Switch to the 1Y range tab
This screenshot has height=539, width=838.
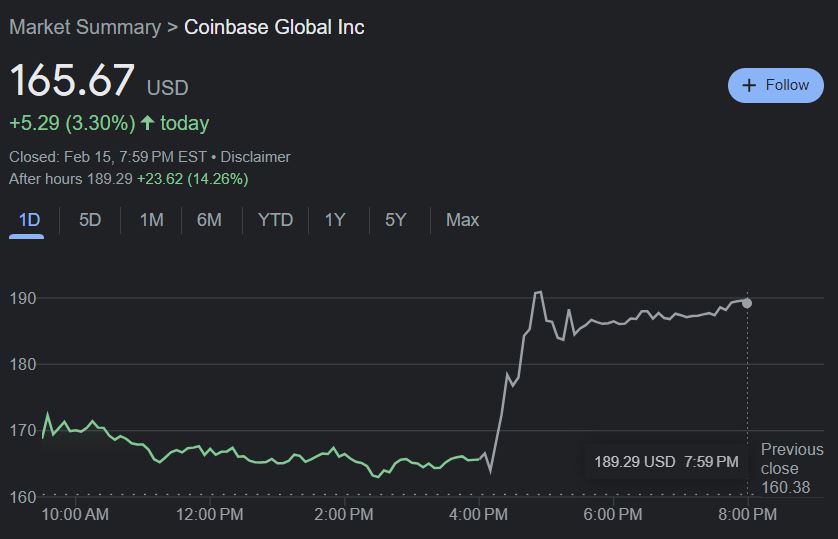click(x=335, y=220)
